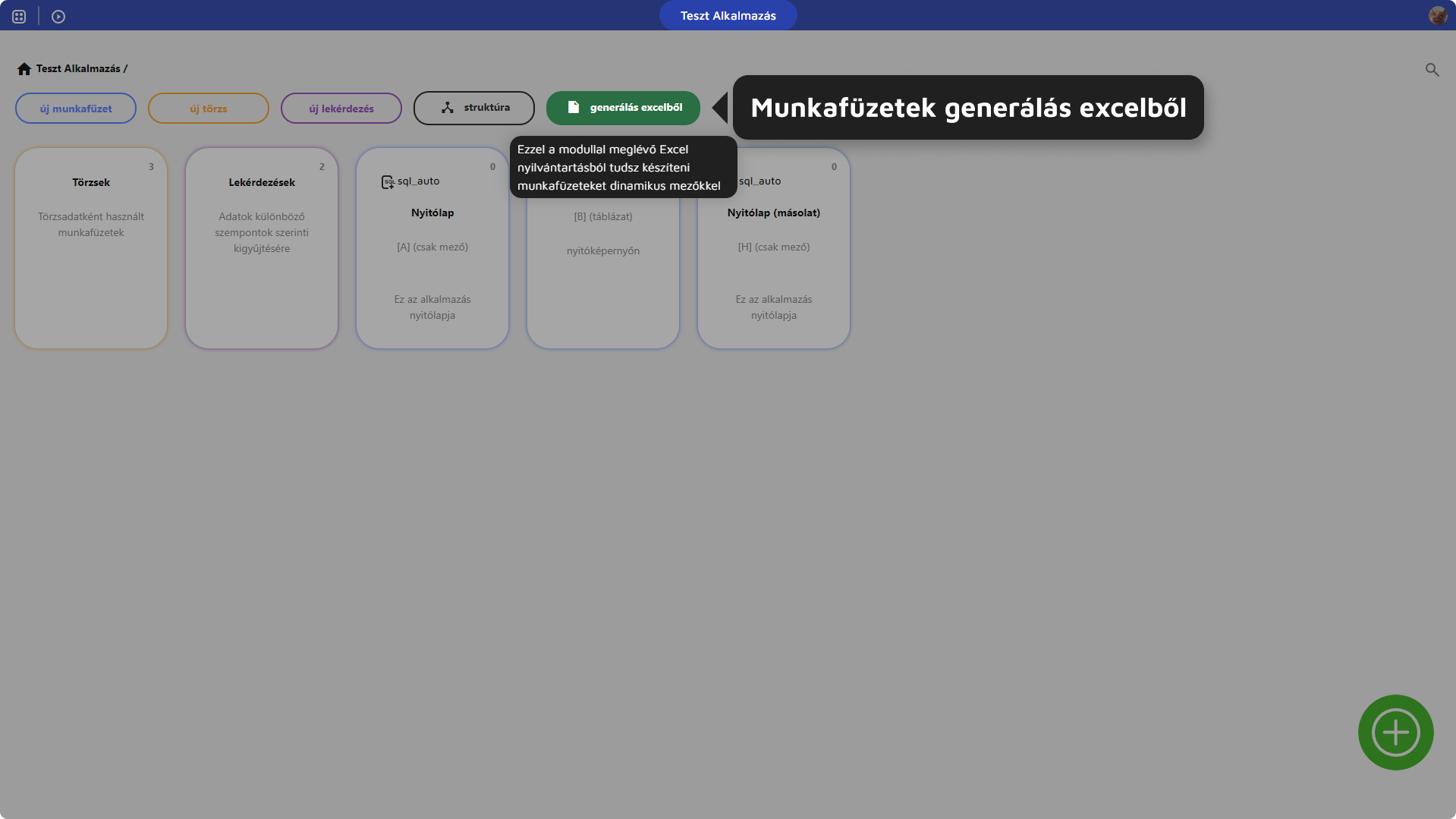The image size is (1456, 819).
Task: Open the app grid icon in top bar
Action: [19, 16]
